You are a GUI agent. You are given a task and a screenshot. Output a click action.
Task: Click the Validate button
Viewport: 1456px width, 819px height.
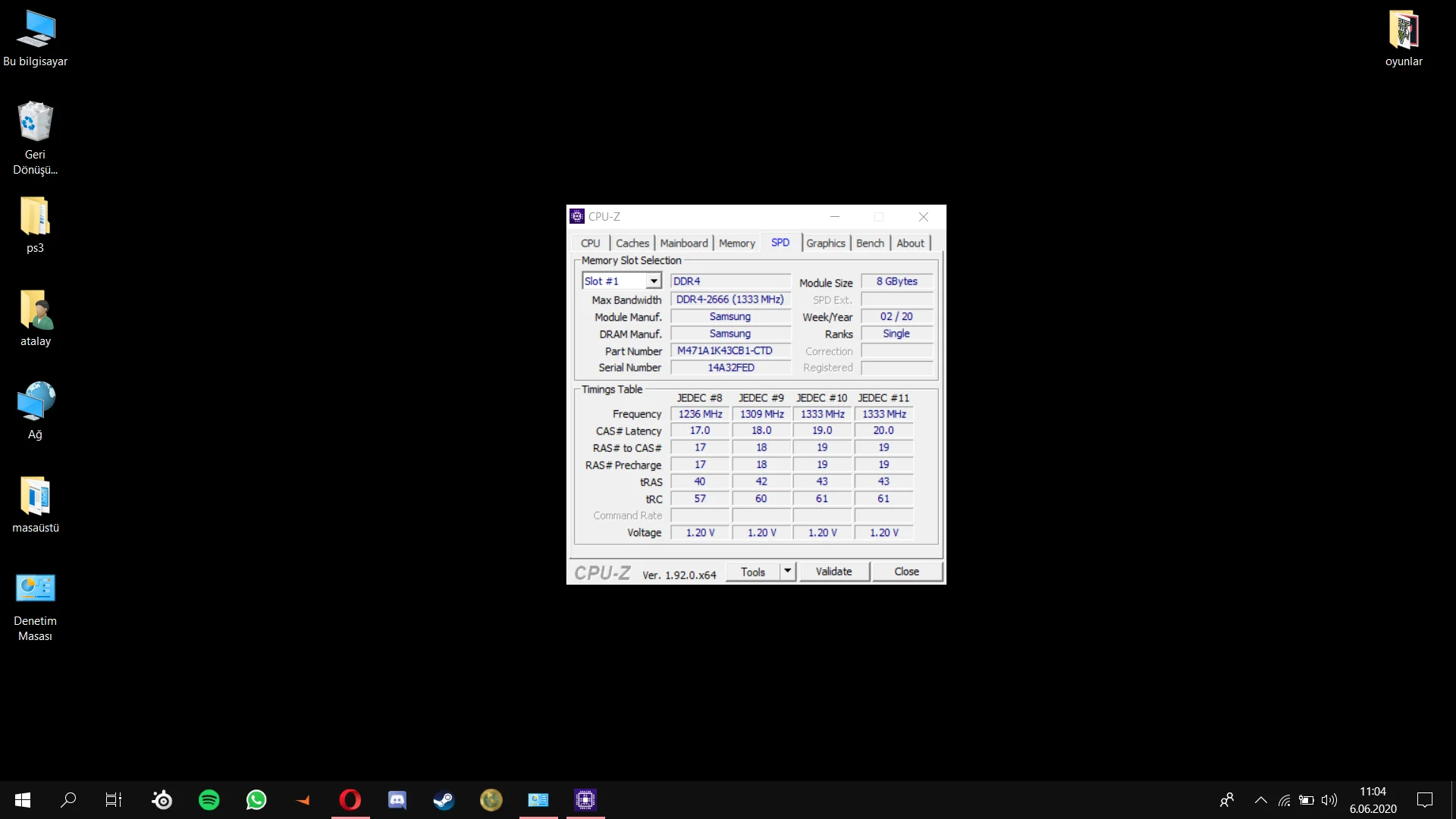click(x=833, y=572)
